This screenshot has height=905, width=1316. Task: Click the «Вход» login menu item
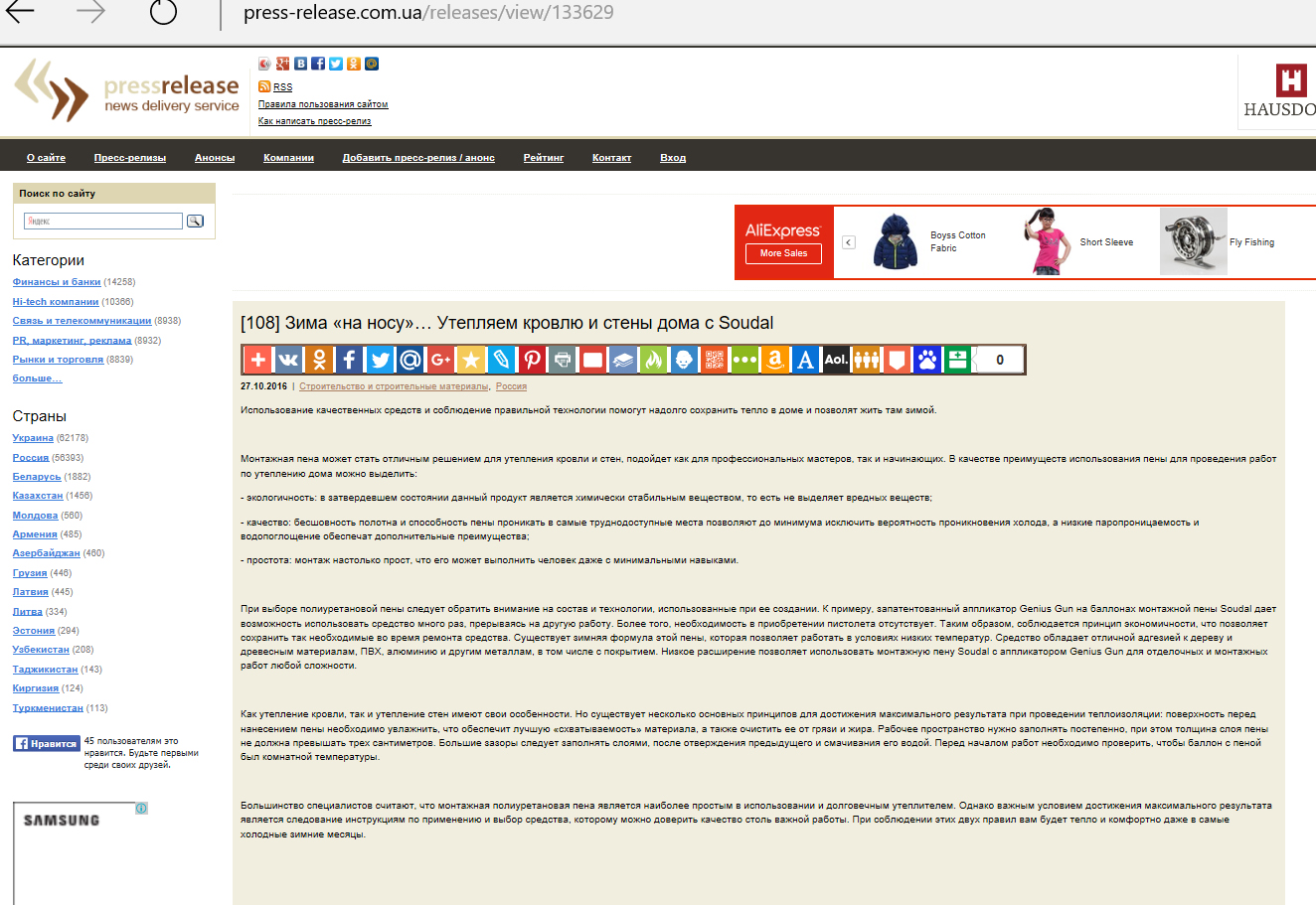673,158
